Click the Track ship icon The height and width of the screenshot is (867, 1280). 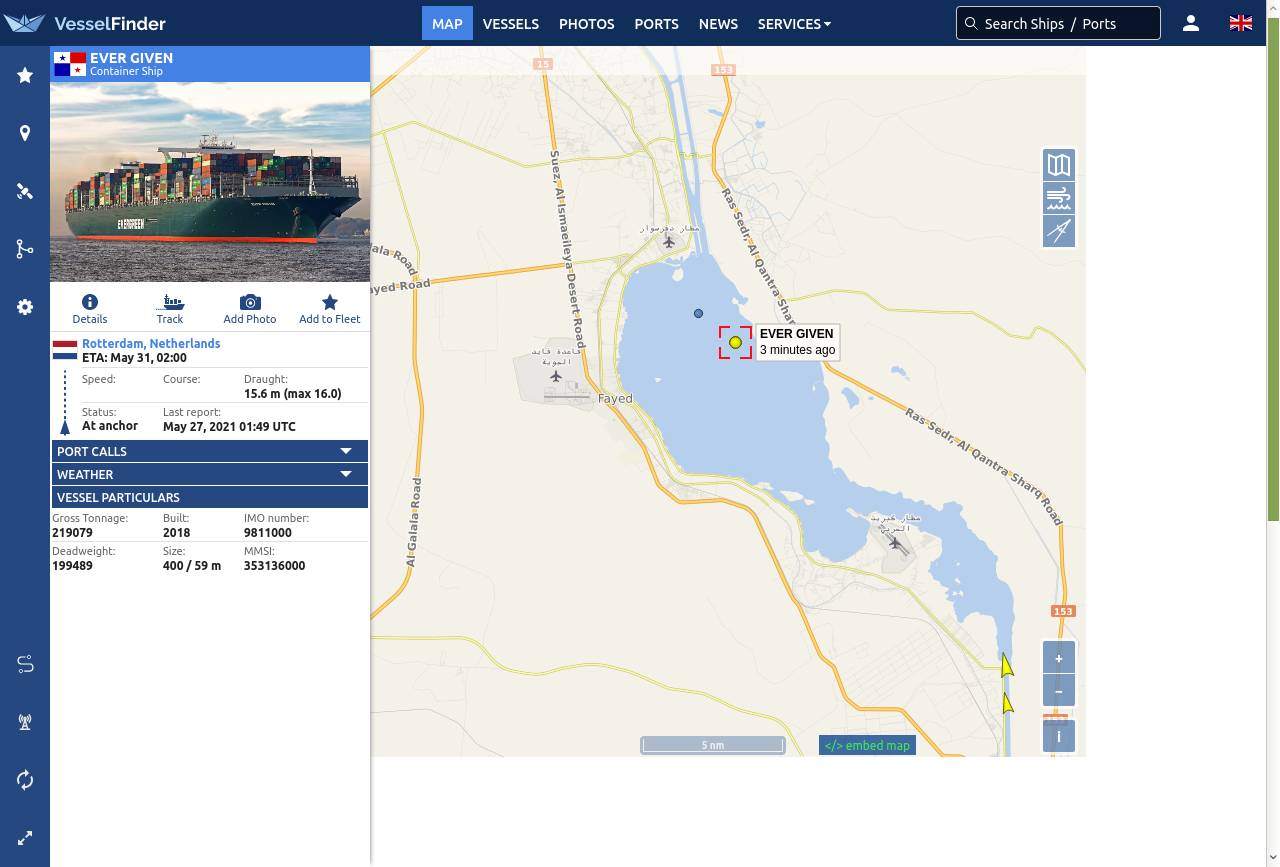click(170, 309)
